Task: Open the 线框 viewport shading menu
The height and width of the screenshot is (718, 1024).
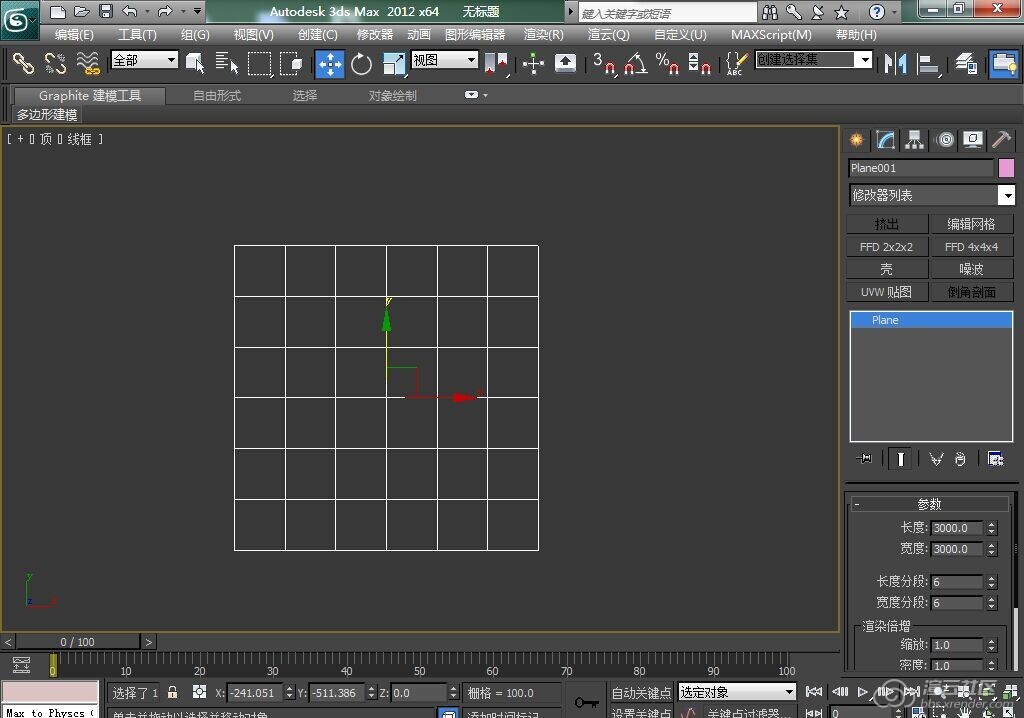Action: pos(79,139)
